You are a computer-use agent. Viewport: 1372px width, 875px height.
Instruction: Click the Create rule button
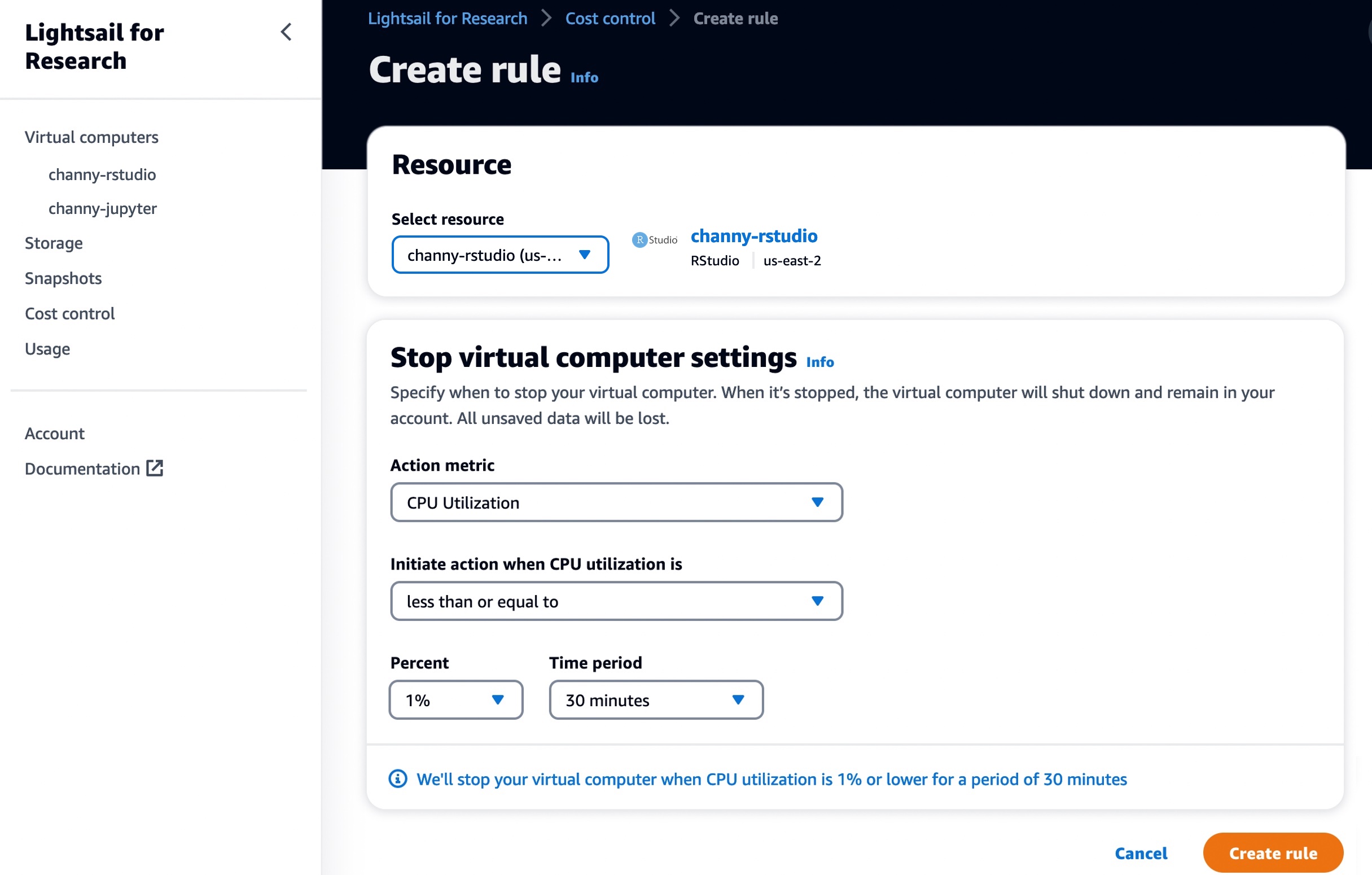coord(1272,853)
